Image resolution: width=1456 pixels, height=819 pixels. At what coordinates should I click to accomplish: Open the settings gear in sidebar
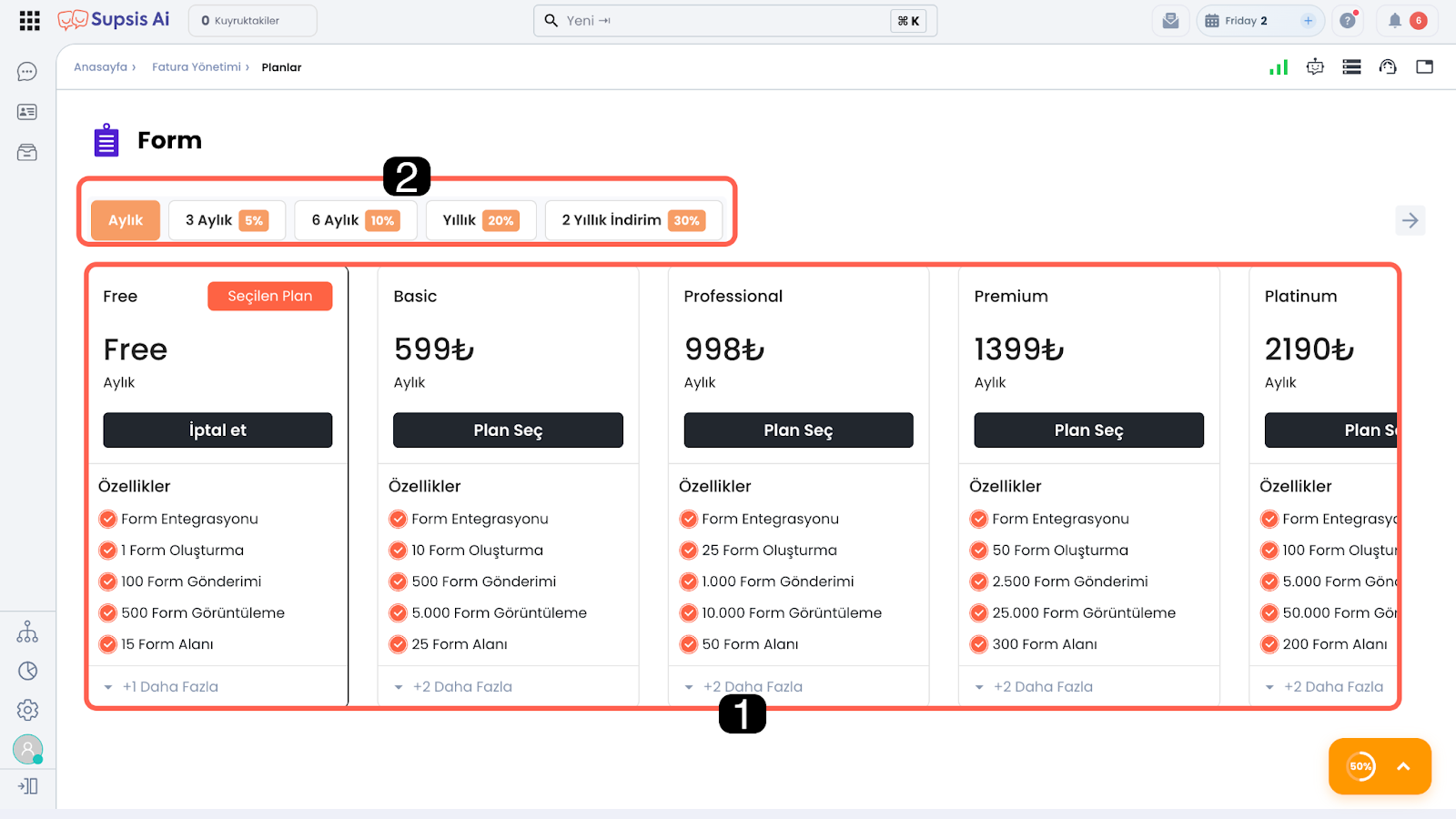(27, 710)
